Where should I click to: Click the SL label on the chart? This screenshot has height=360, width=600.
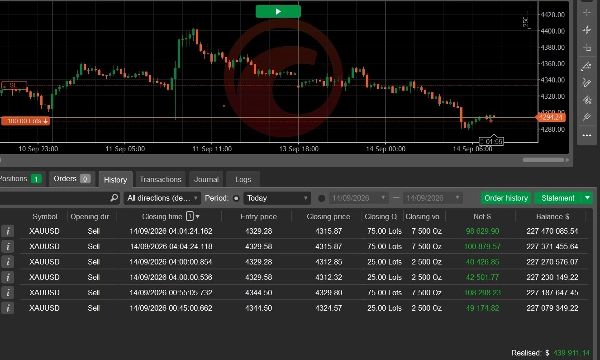tap(14, 85)
